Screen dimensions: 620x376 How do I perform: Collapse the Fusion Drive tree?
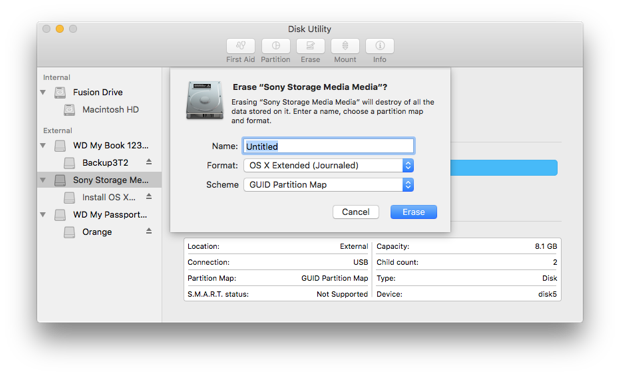tap(43, 93)
